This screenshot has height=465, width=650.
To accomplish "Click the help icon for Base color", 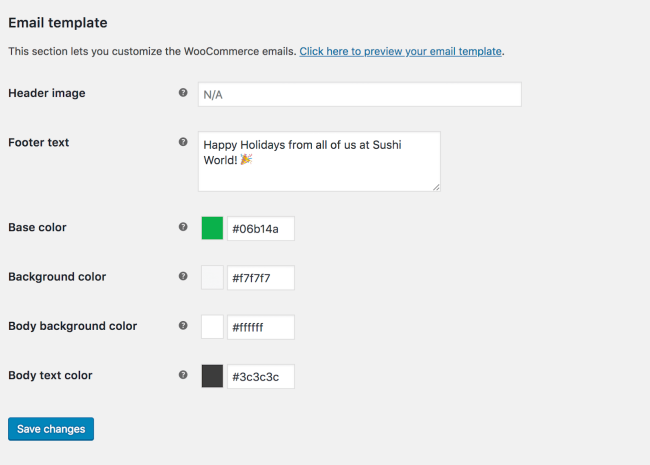I will pos(183,227).
